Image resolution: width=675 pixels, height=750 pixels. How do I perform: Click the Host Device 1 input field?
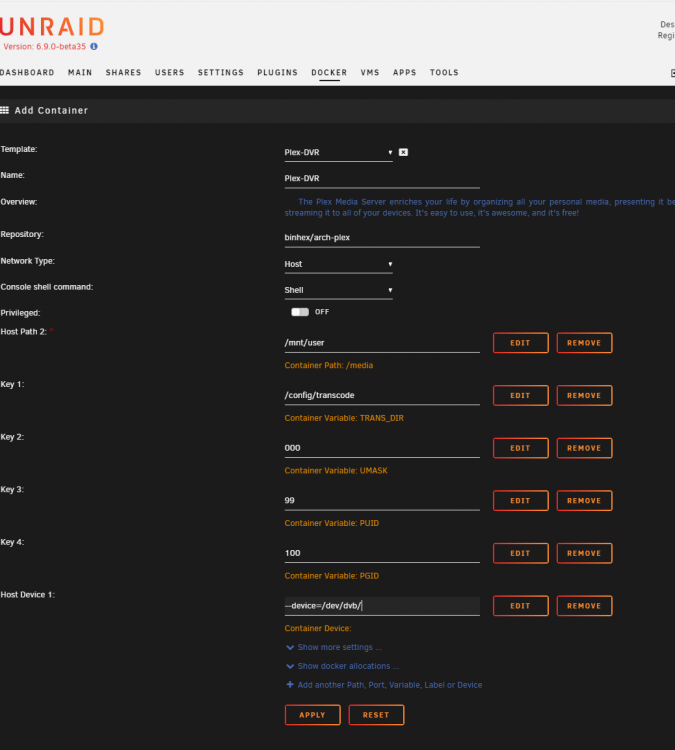(382, 606)
